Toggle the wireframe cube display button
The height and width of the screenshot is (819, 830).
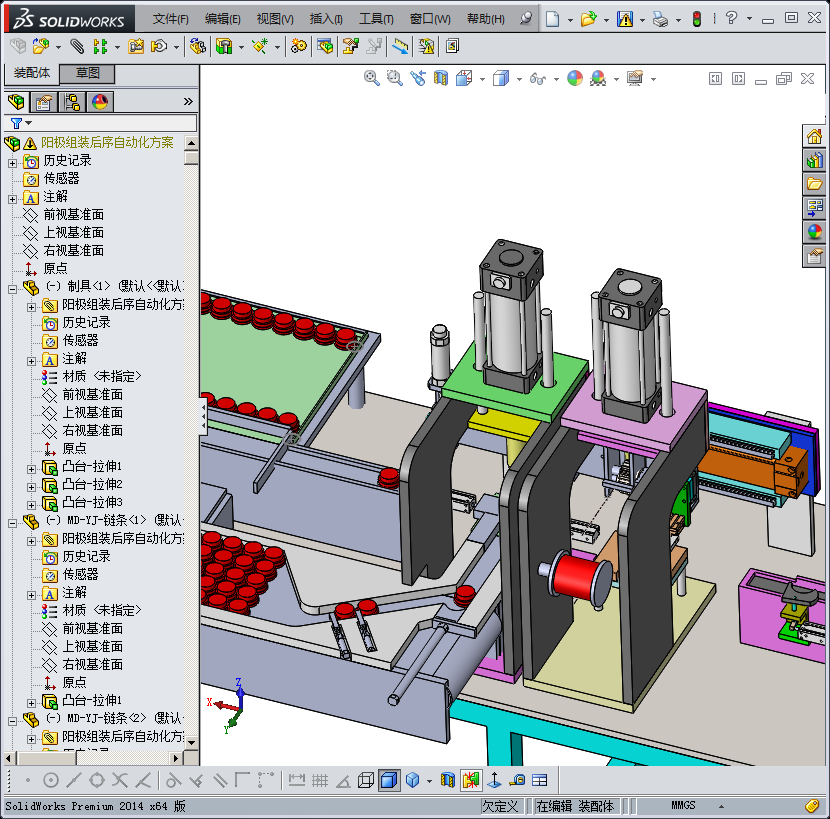[366, 780]
